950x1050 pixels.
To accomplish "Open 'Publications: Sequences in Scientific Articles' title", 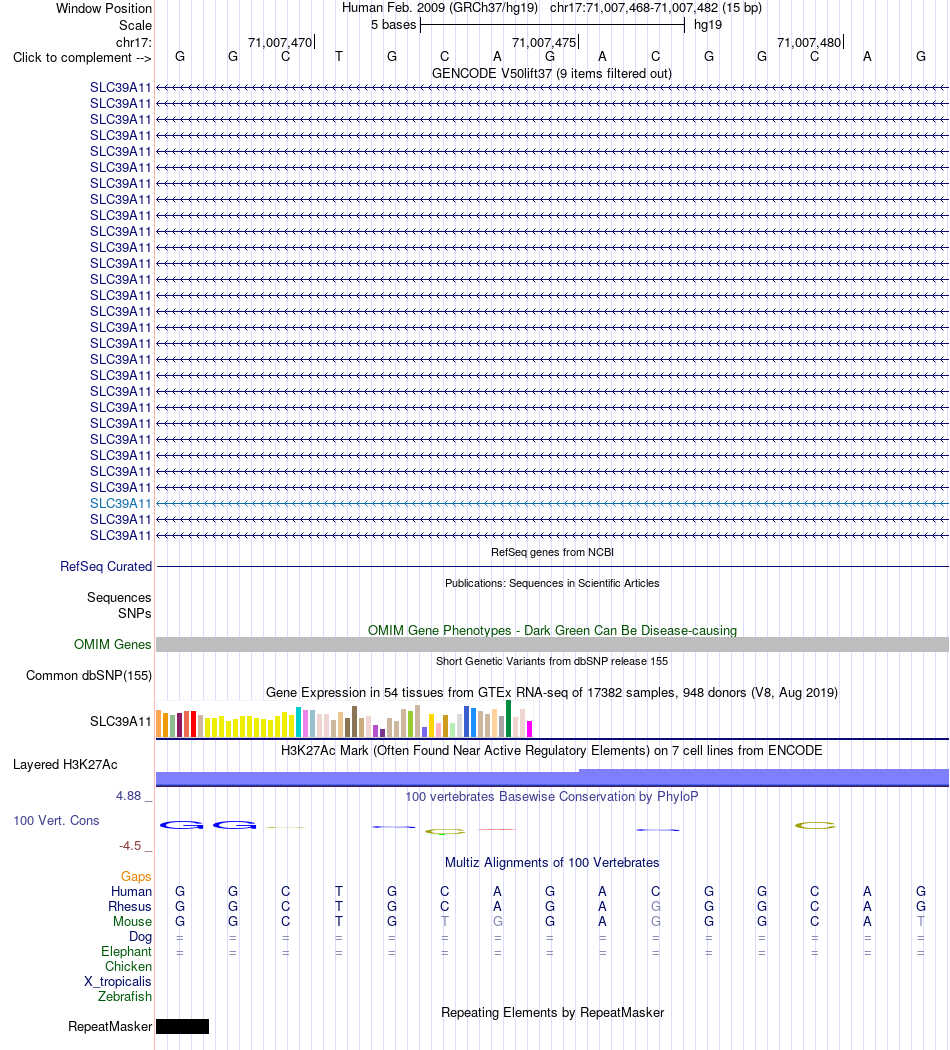I will click(x=552, y=583).
